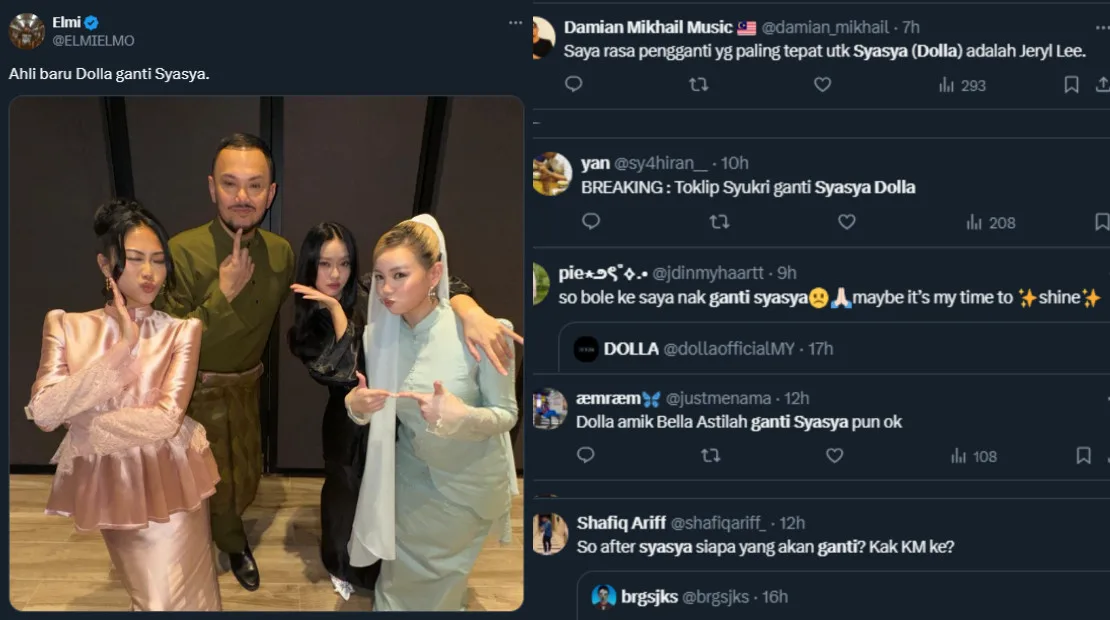
Task: Click Shafiq Ariff's profile avatar
Action: pyautogui.click(x=550, y=533)
